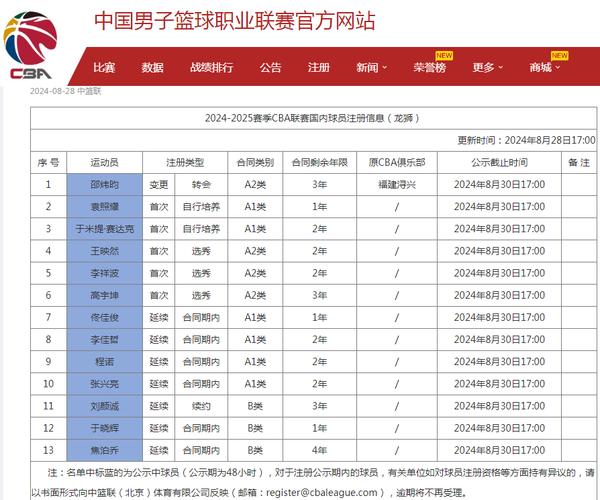Click the 变更 cell in row 1
The image size is (600, 500).
tap(159, 185)
